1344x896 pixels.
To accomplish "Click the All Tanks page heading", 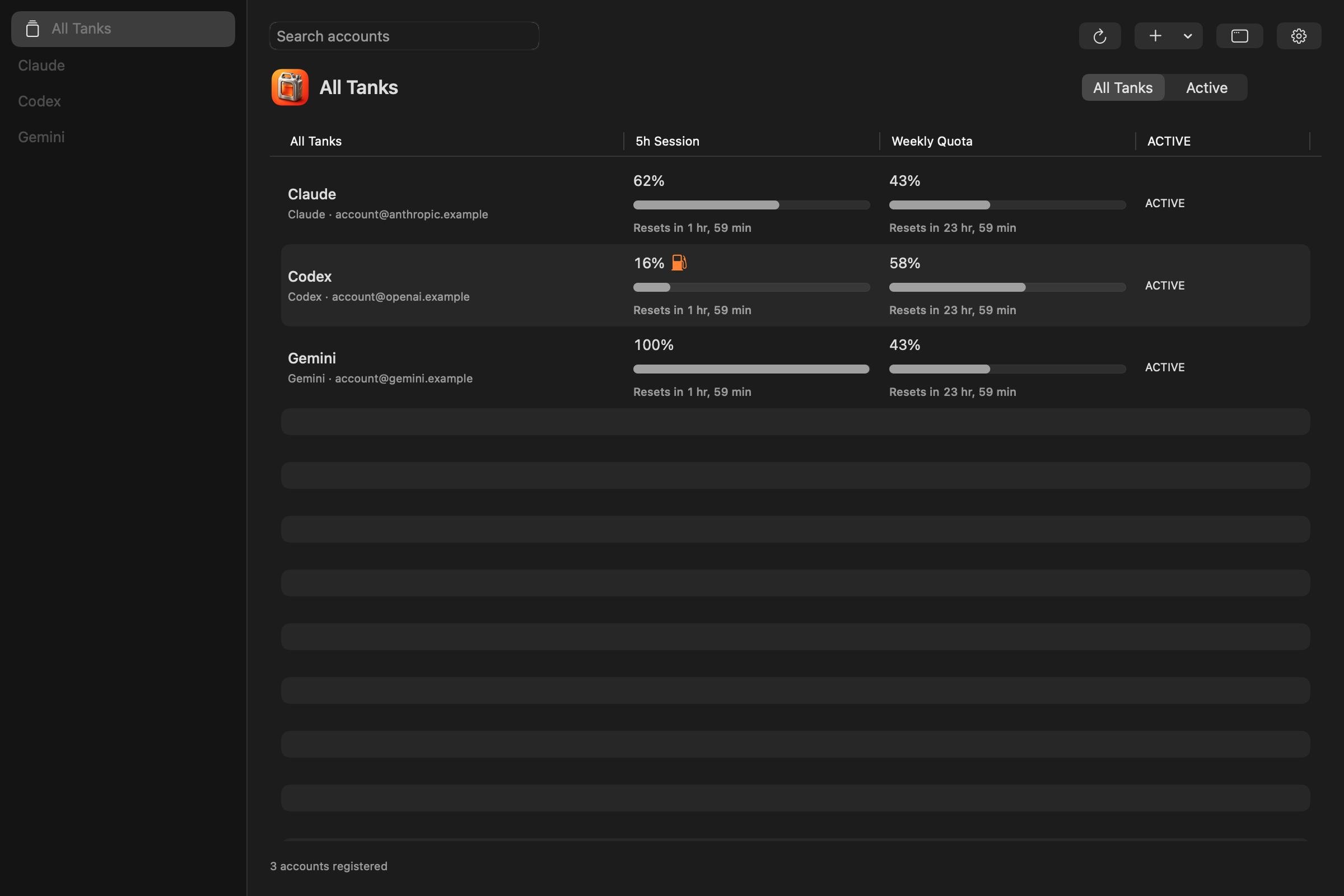I will point(358,87).
